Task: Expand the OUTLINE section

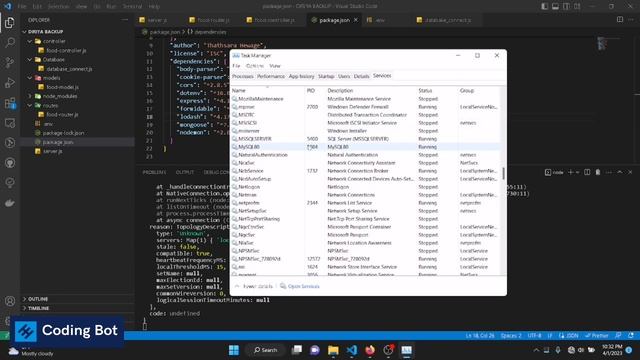Action: tap(38, 299)
